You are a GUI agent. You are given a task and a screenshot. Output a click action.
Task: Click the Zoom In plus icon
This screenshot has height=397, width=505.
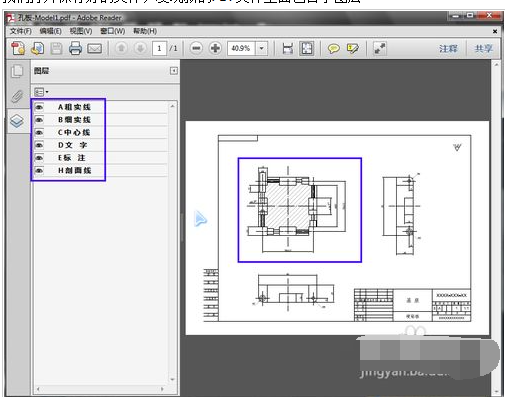pyautogui.click(x=215, y=48)
